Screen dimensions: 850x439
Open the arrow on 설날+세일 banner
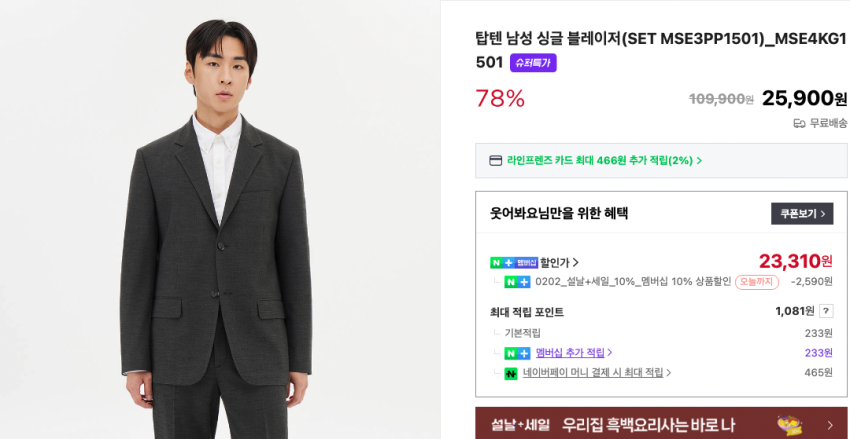[830, 424]
